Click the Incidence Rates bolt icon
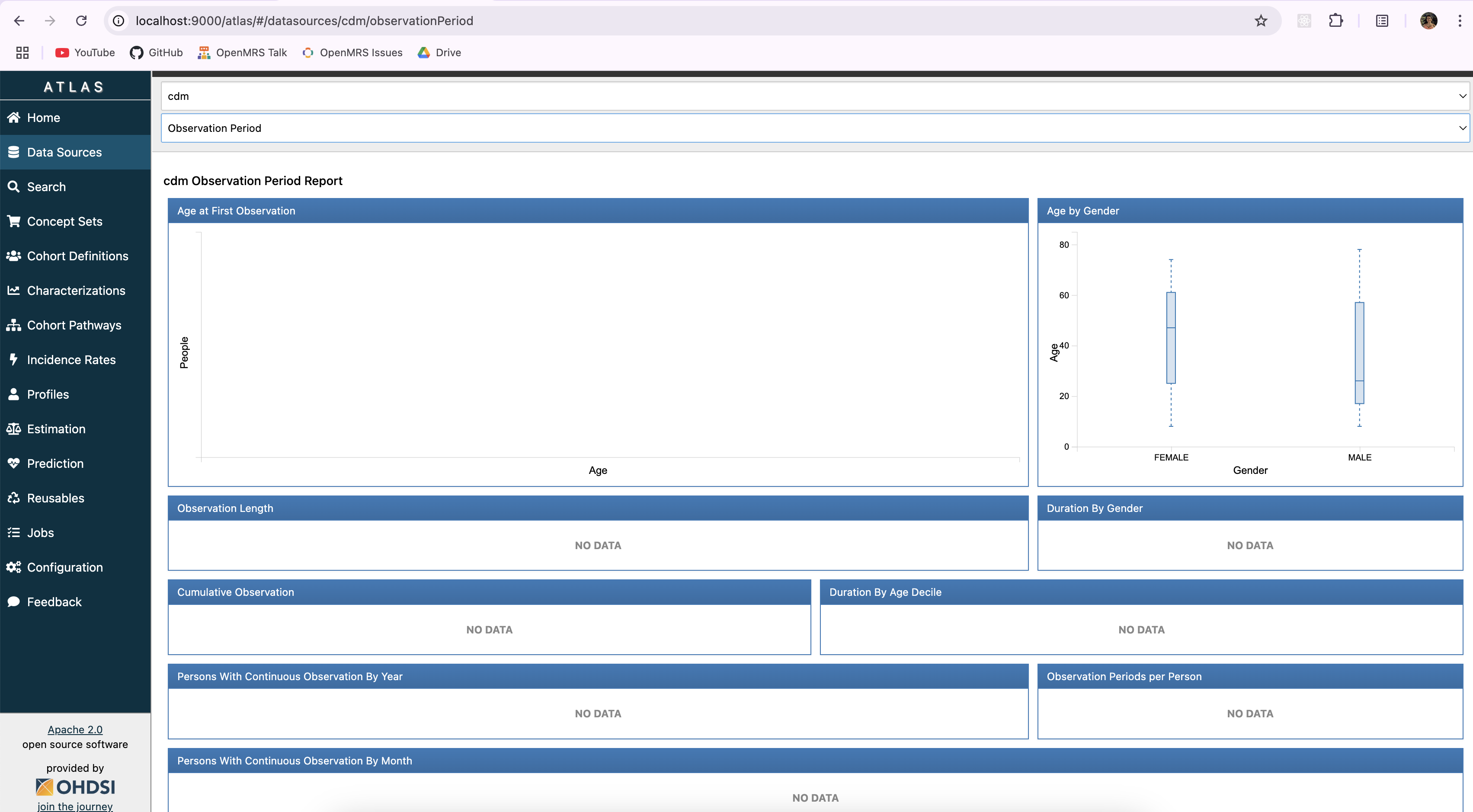This screenshot has height=812, width=1473. 14,360
